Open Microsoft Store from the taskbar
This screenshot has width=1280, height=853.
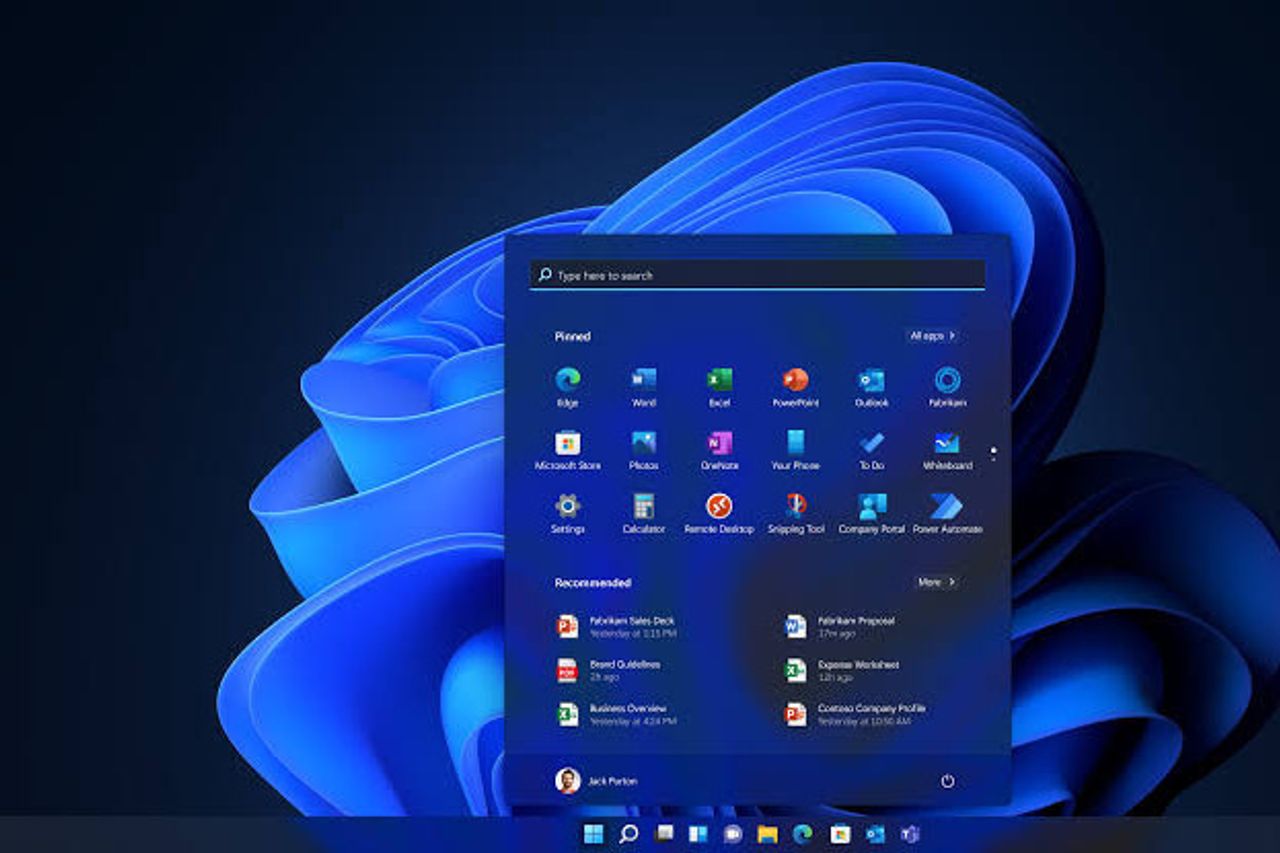tap(840, 834)
